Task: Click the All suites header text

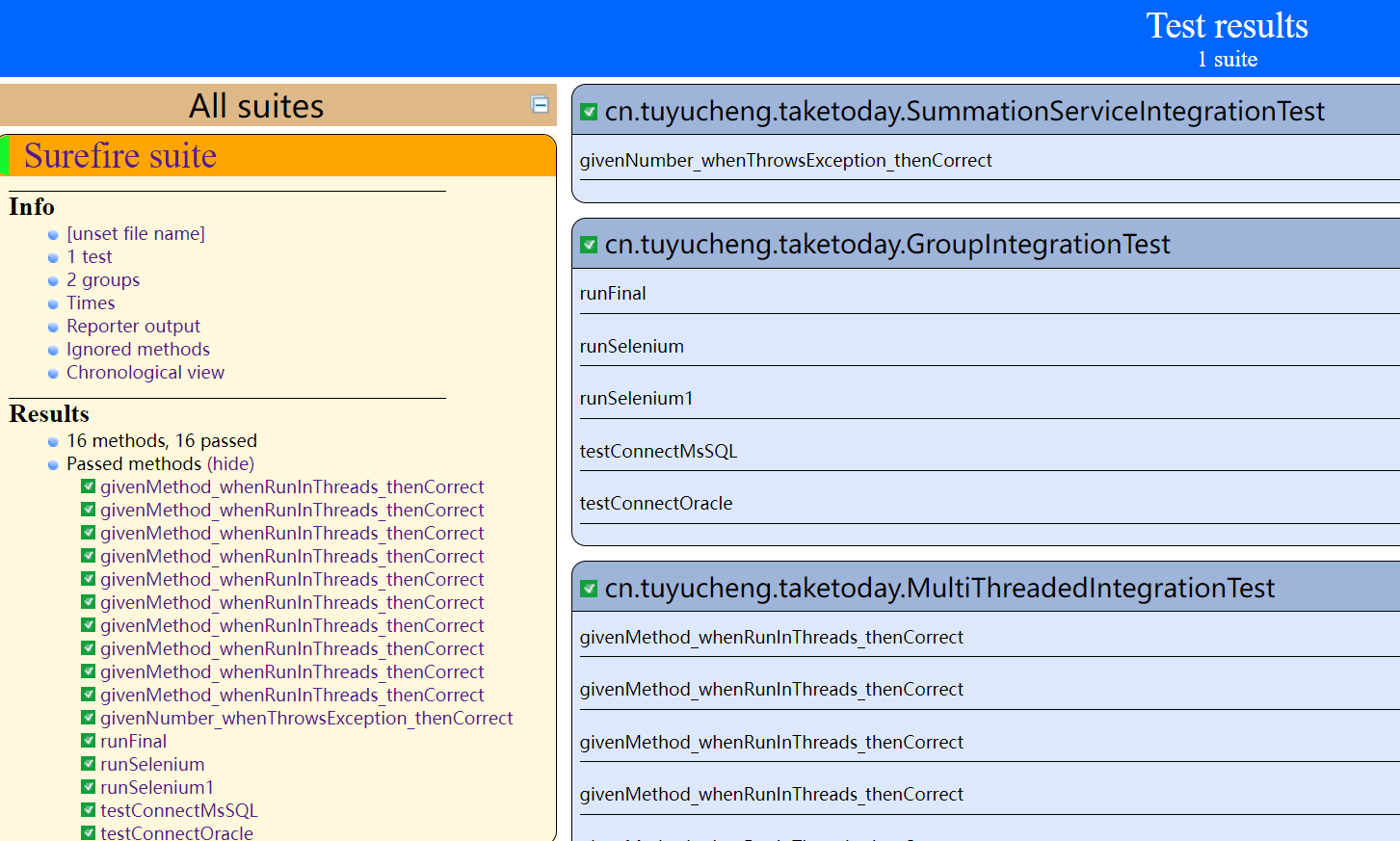Action: pos(256,105)
